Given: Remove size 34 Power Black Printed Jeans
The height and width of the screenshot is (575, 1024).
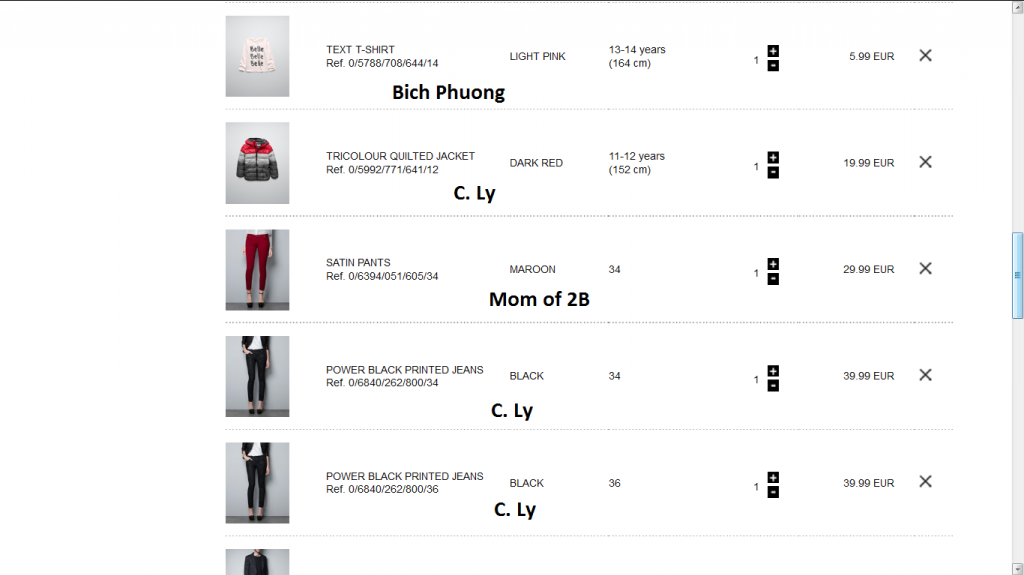Looking at the screenshot, I should point(925,375).
